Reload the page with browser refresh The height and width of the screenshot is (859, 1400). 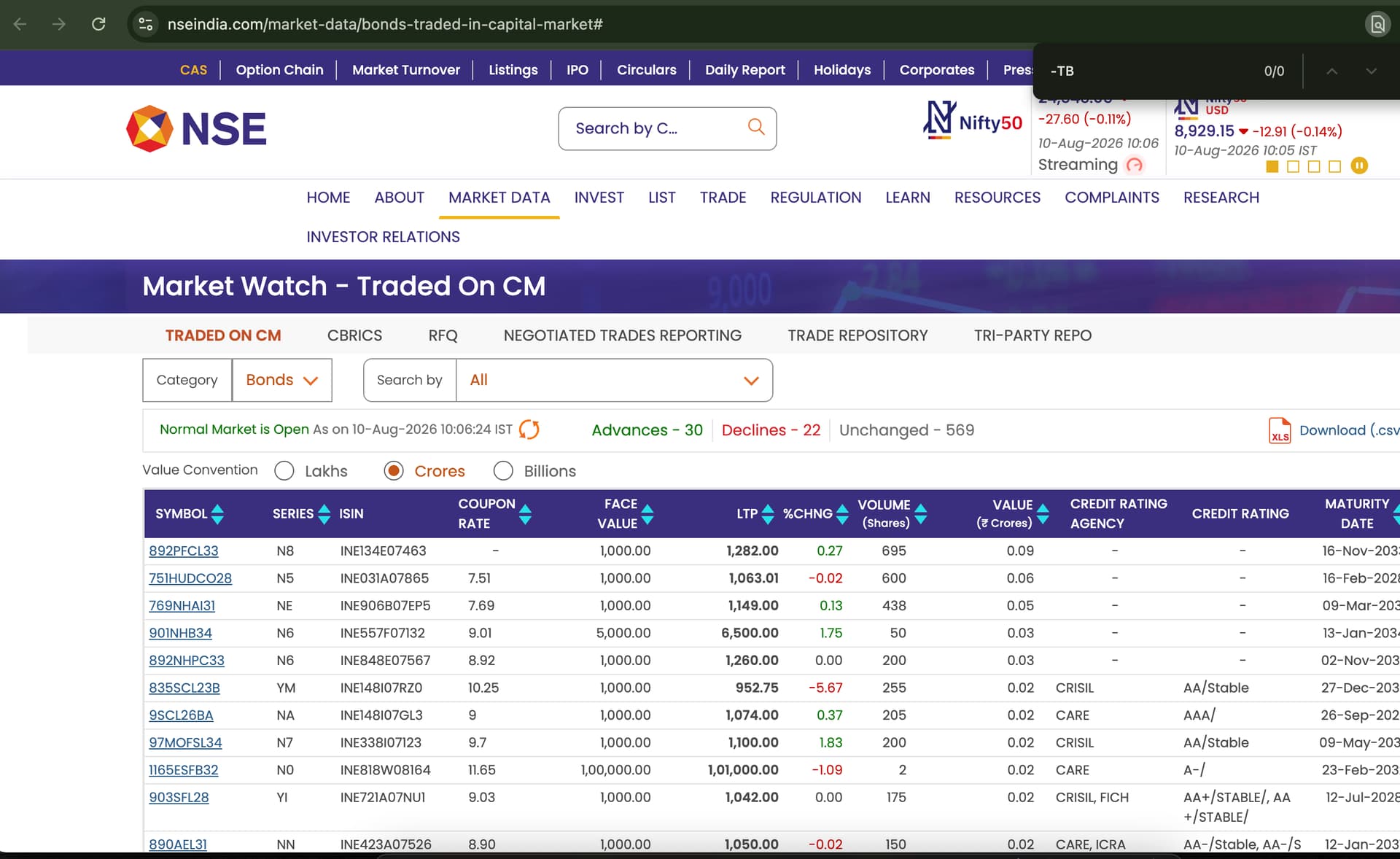click(98, 24)
